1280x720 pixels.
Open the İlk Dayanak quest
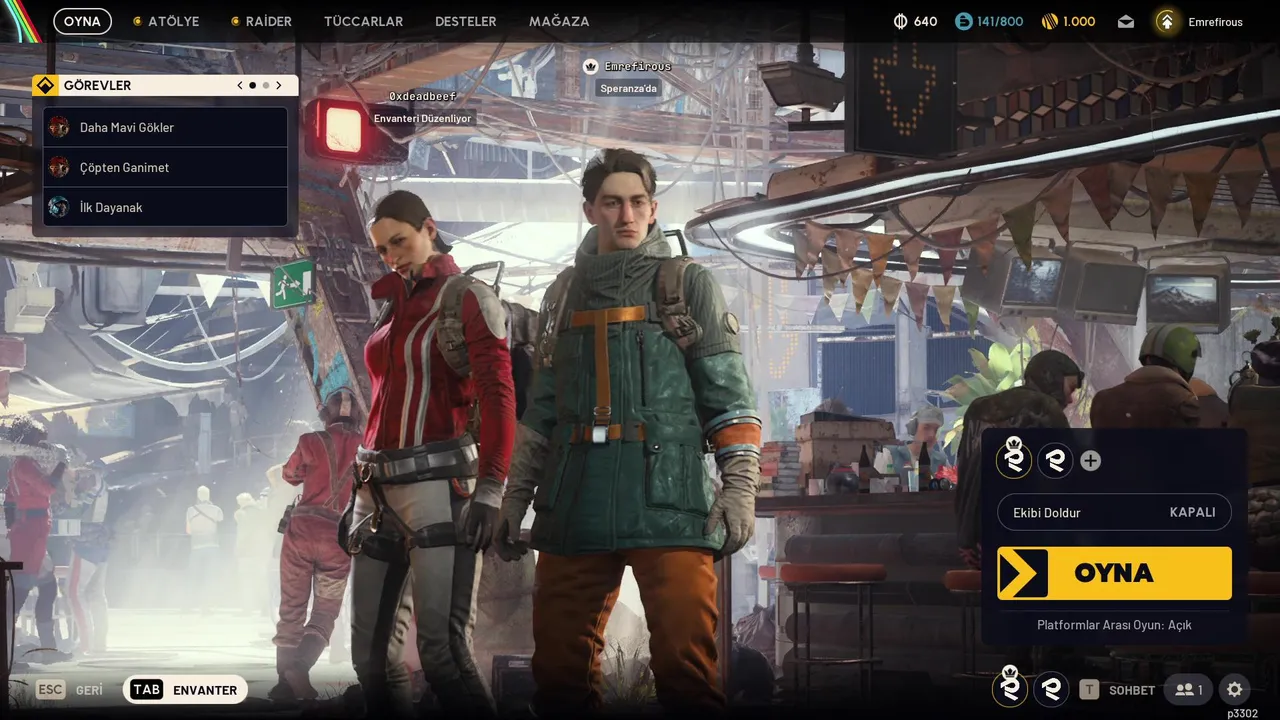point(166,207)
